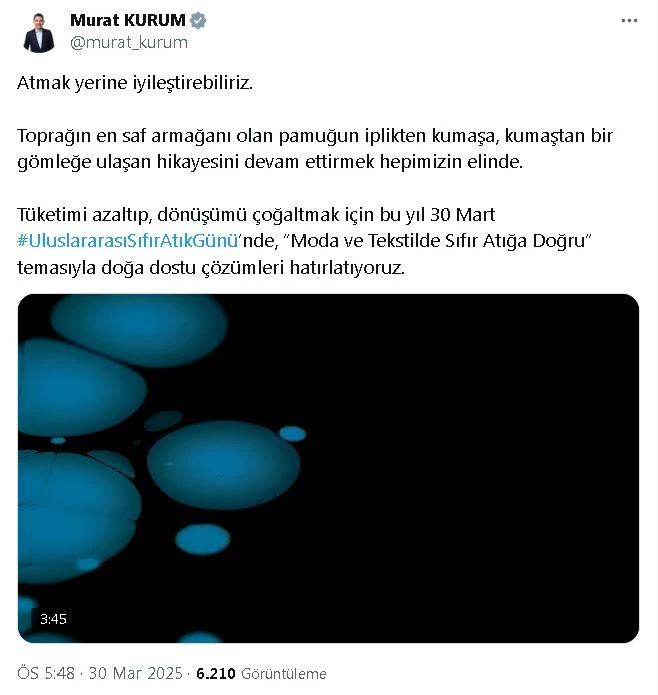Click the large central blue bubble in video

point(224,465)
